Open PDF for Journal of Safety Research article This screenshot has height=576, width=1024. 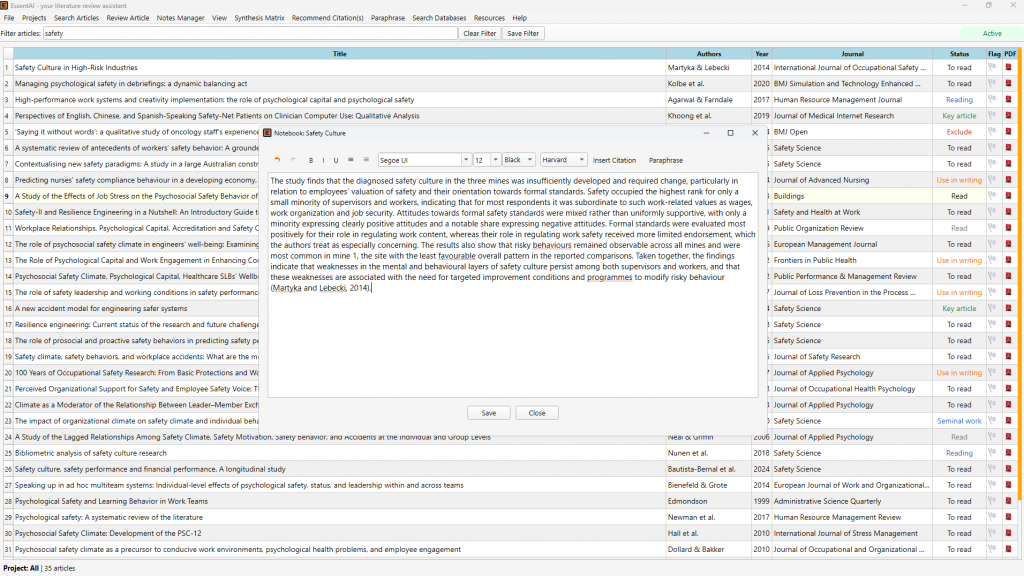point(1008,357)
